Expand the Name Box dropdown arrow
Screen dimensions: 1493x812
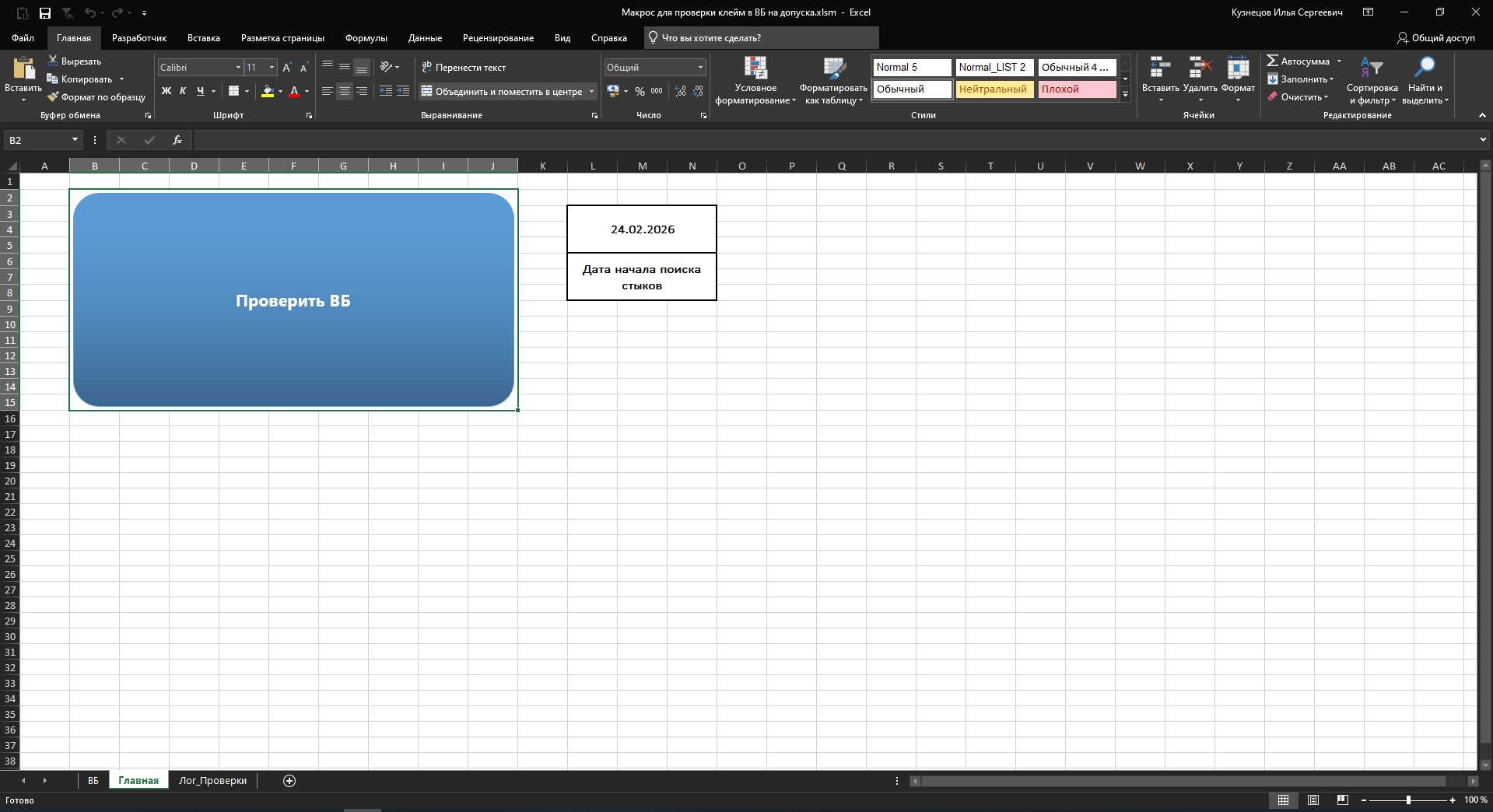point(75,140)
